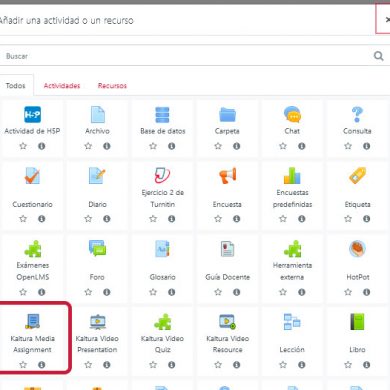Select the Encuesta megaphone icon
This screenshot has width=390, height=390.
click(x=227, y=176)
